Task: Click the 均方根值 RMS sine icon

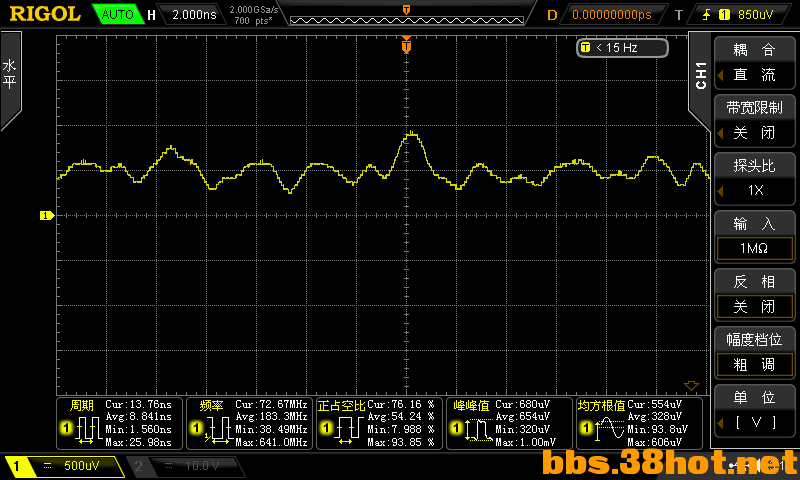Action: point(610,429)
